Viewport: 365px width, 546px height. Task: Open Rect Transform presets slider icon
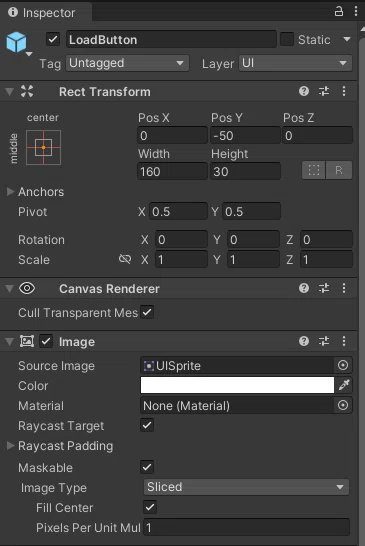[324, 91]
